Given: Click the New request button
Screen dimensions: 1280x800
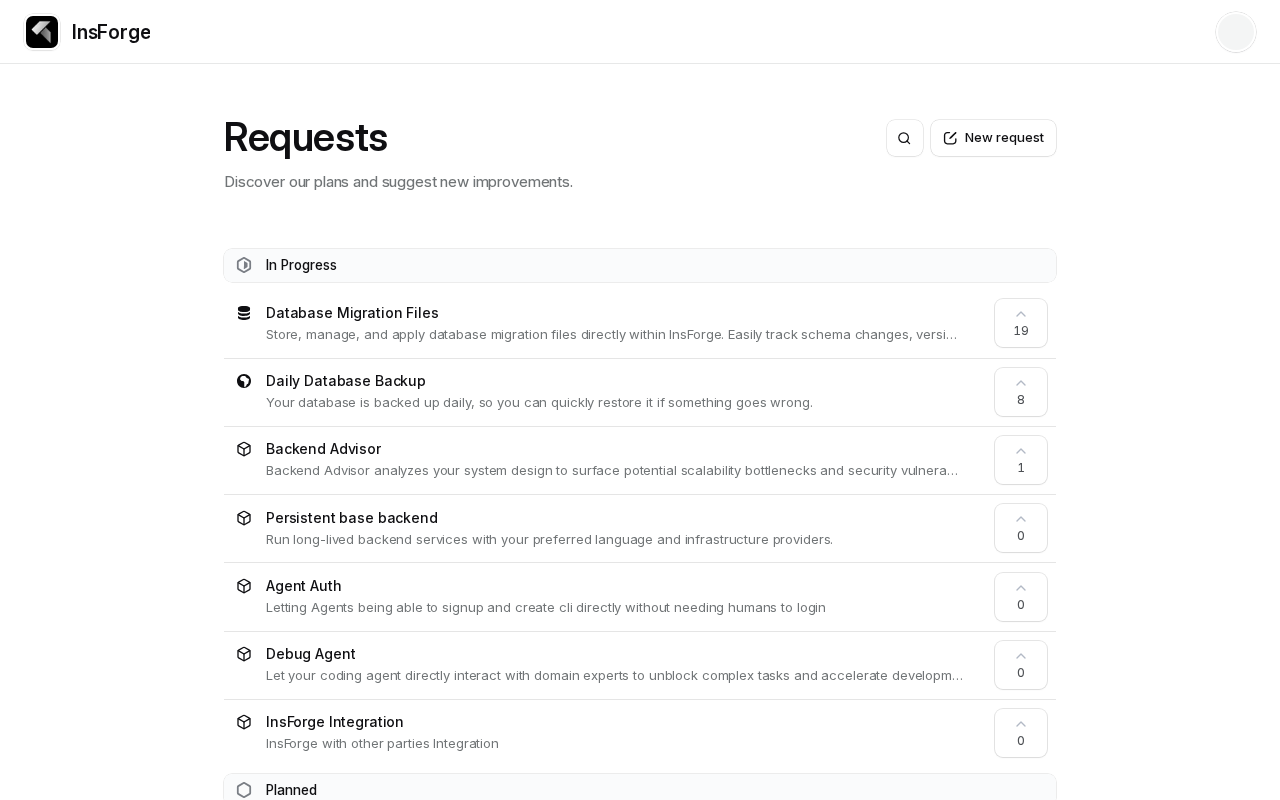Looking at the screenshot, I should click(993, 138).
